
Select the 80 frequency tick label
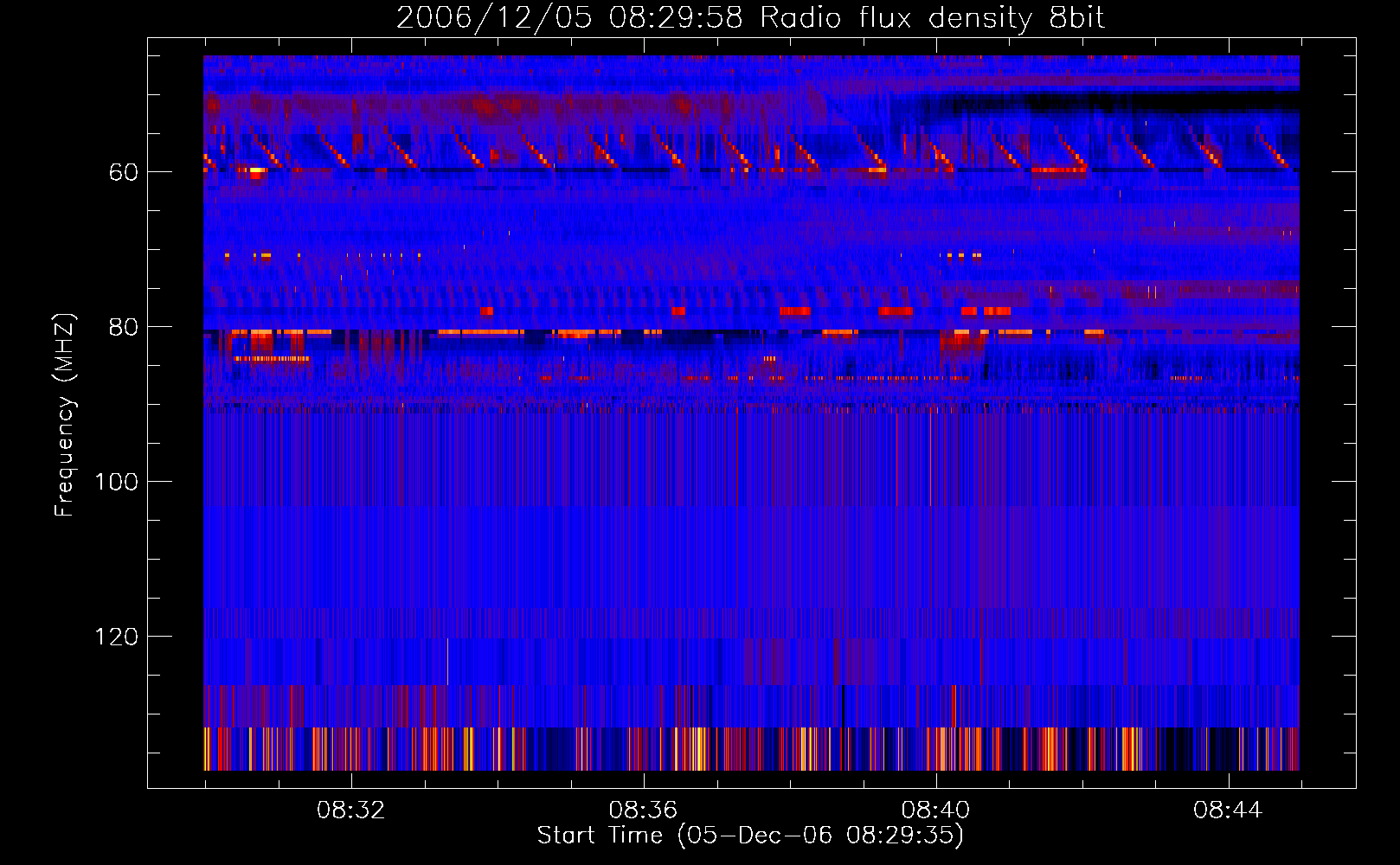[124, 327]
